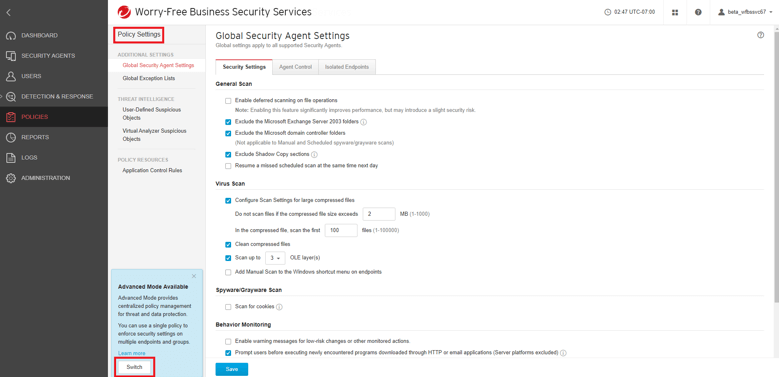
Task: Select Global Security Agent Settings
Action: pyautogui.click(x=158, y=65)
